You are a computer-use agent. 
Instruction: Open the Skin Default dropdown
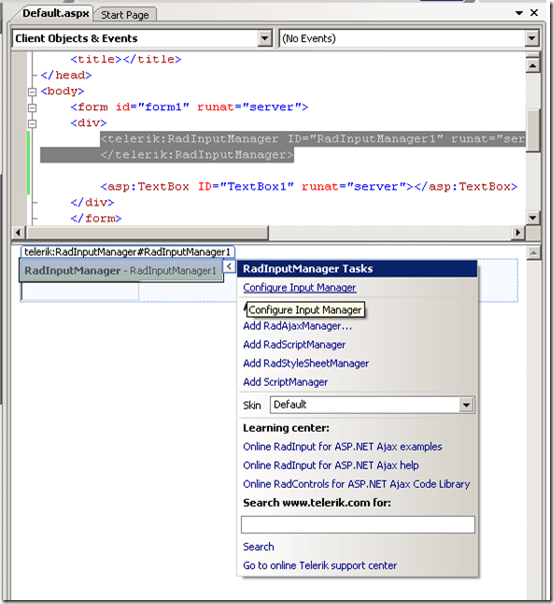(x=466, y=405)
